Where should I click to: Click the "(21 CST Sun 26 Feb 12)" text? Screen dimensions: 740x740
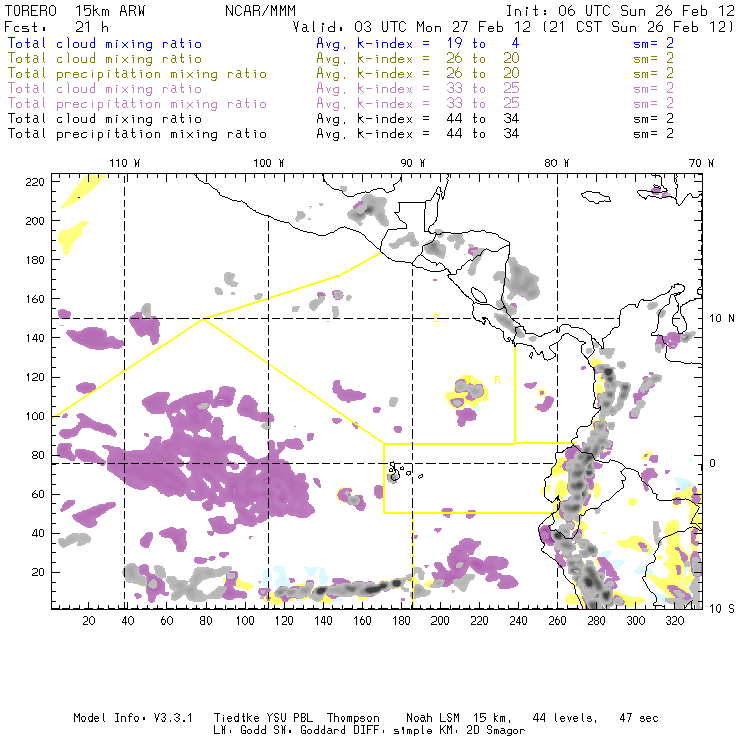[638, 27]
